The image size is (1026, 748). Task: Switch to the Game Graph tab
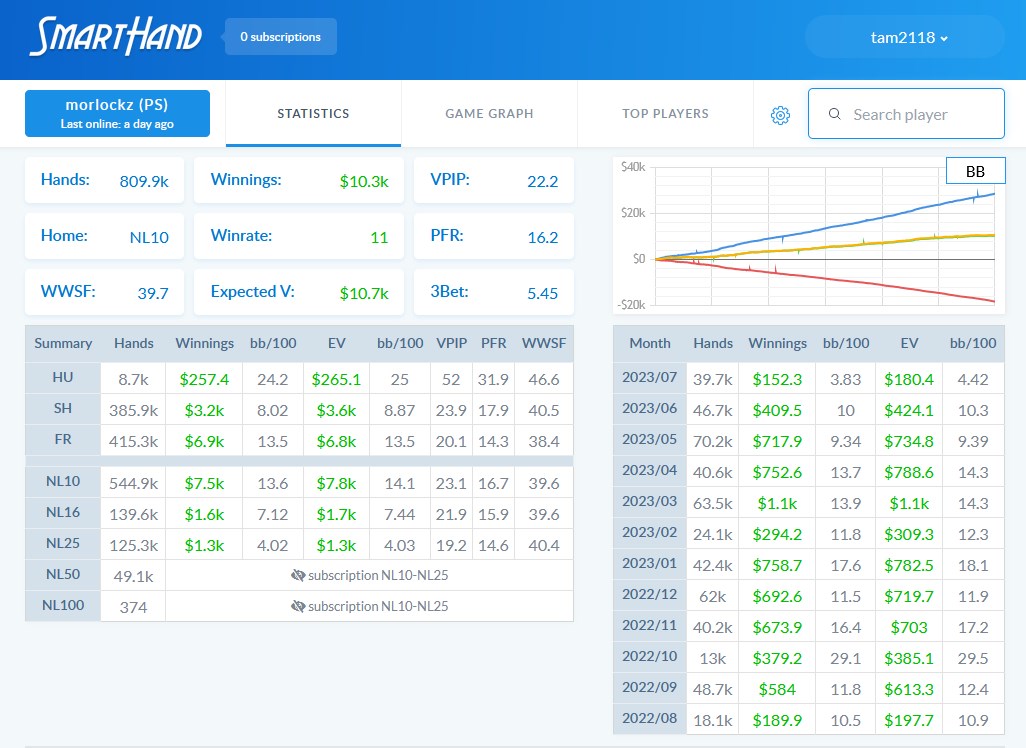489,114
